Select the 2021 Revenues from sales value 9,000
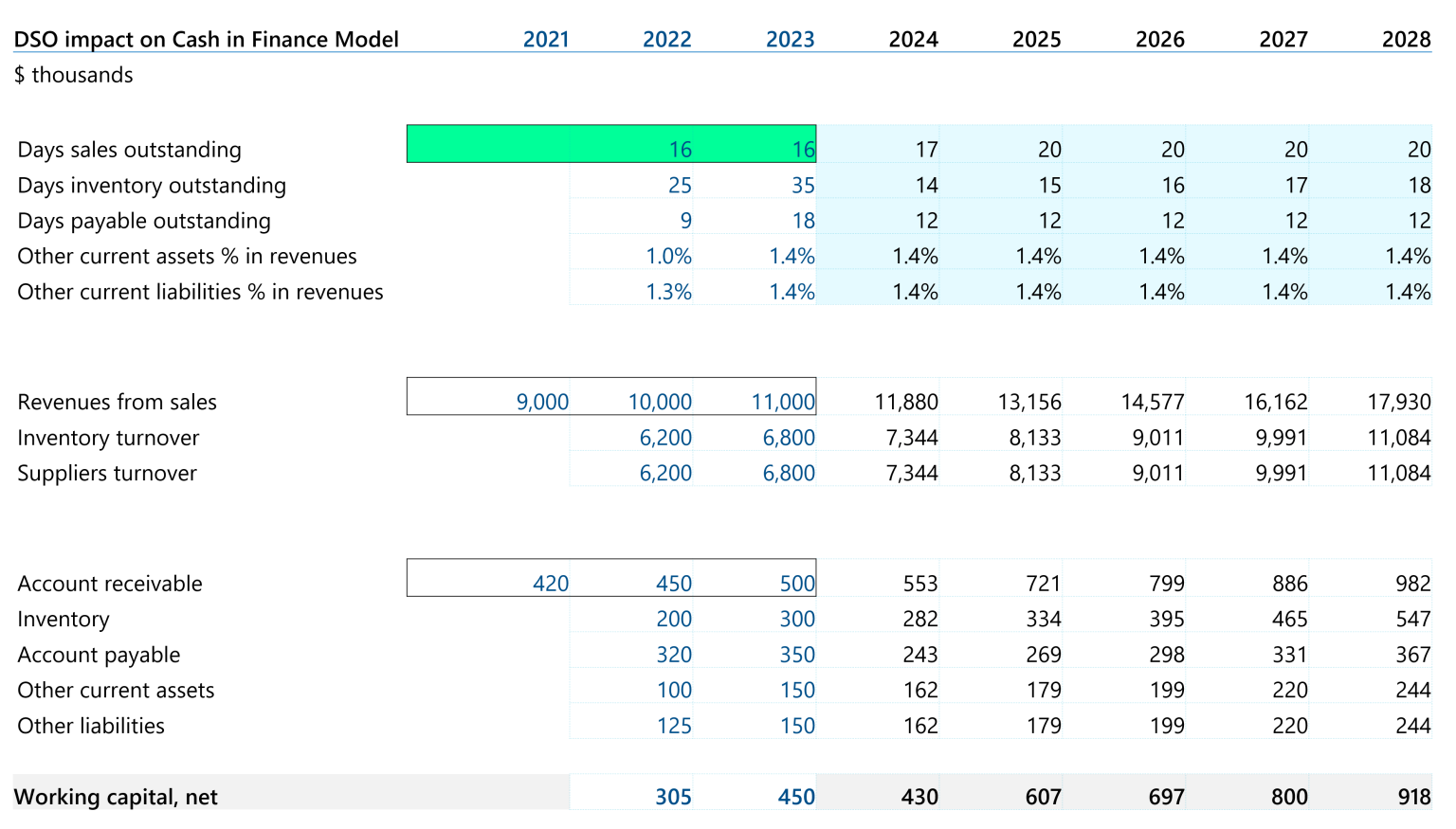This screenshot has height=829, width=1456. tap(543, 401)
